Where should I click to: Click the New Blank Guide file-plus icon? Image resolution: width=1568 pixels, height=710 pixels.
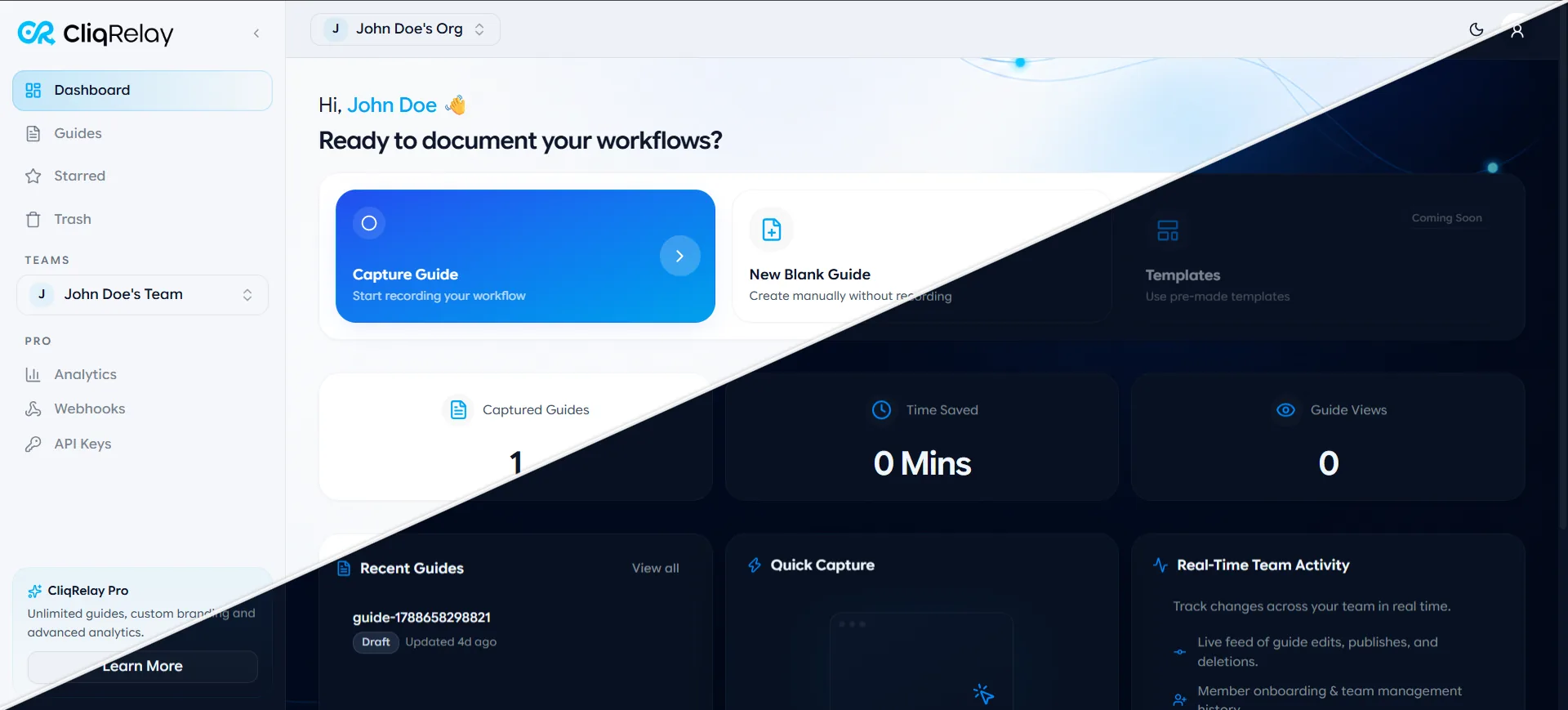pos(772,230)
